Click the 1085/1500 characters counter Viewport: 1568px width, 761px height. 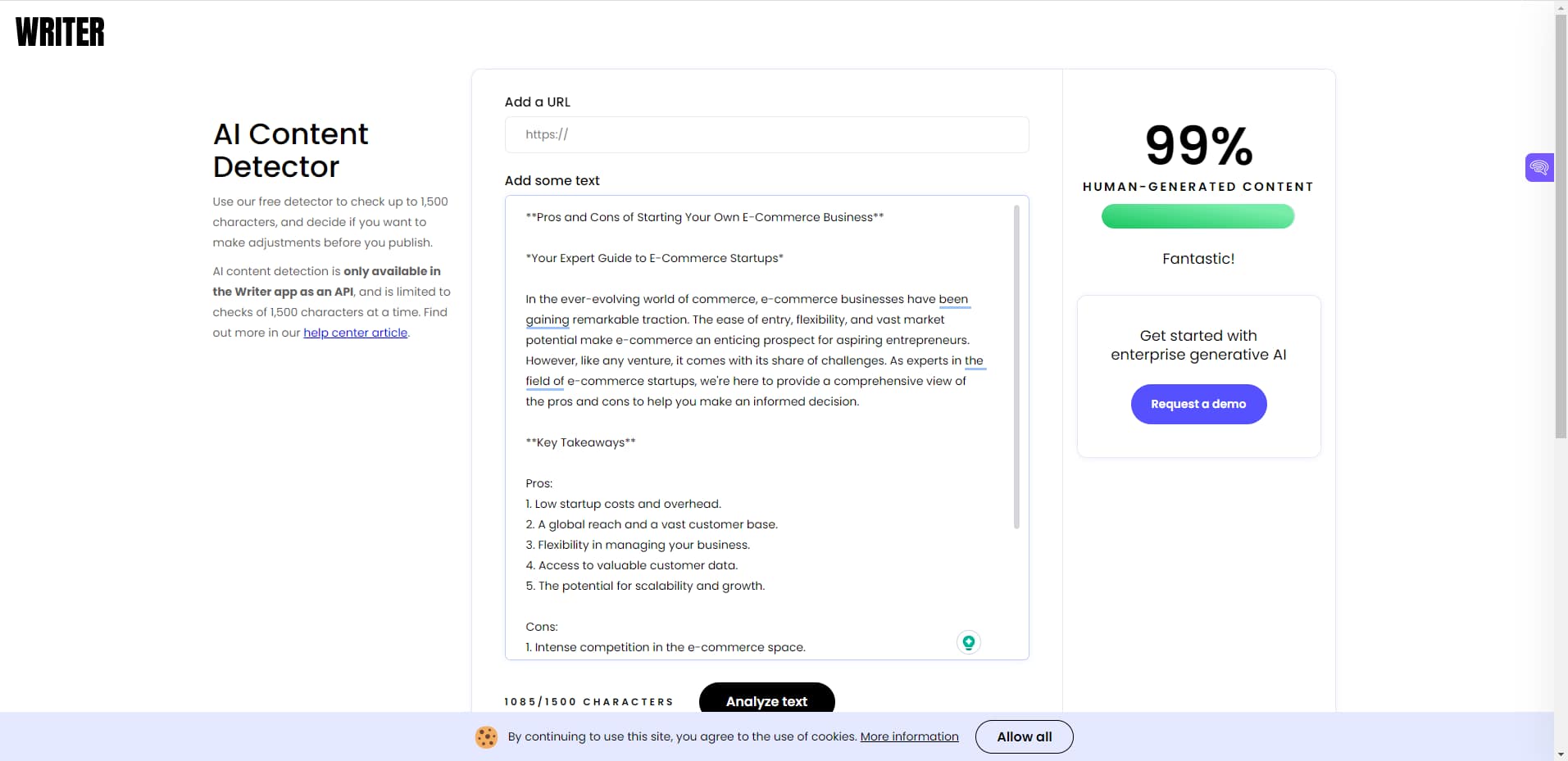[589, 701]
